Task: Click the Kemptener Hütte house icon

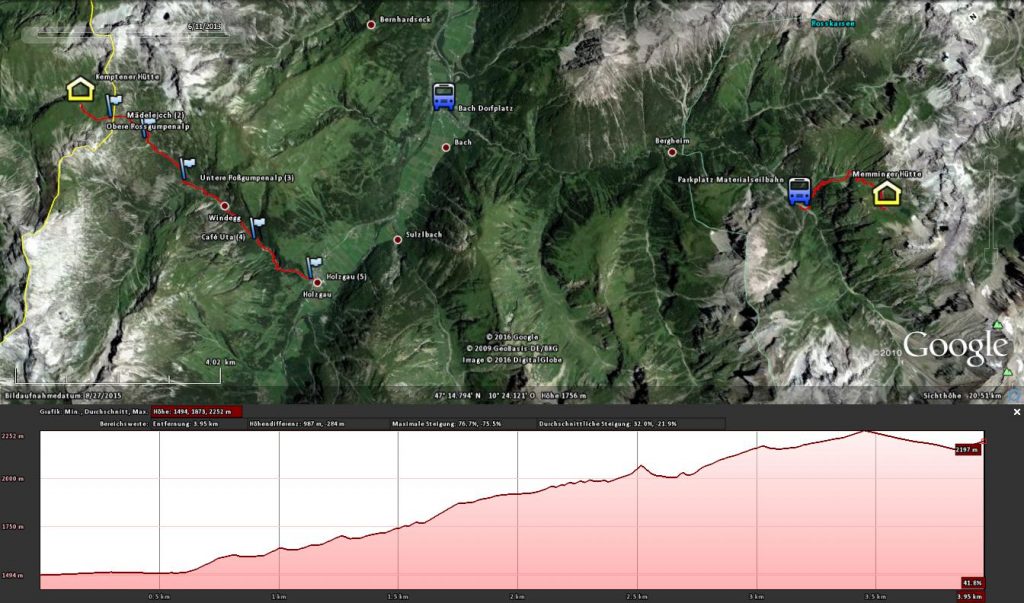Action: tap(80, 89)
